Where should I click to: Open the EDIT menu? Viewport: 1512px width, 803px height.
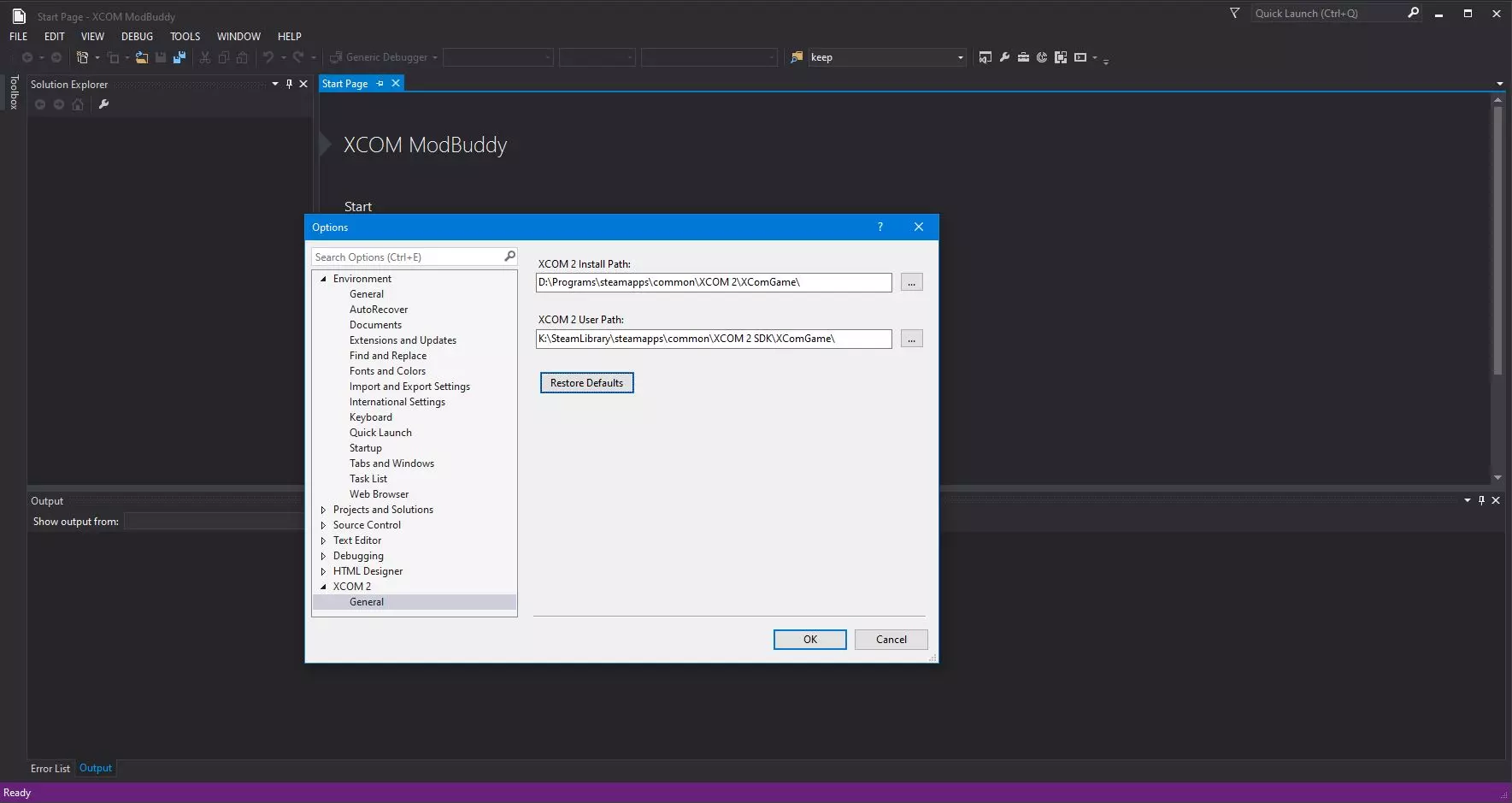[x=55, y=37]
